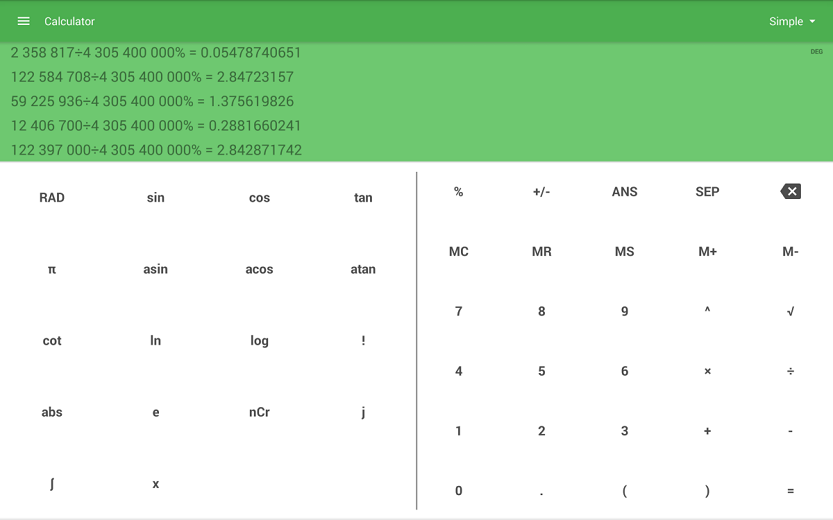The height and width of the screenshot is (520, 833).
Task: Tap the square root symbol key
Action: coord(790,311)
